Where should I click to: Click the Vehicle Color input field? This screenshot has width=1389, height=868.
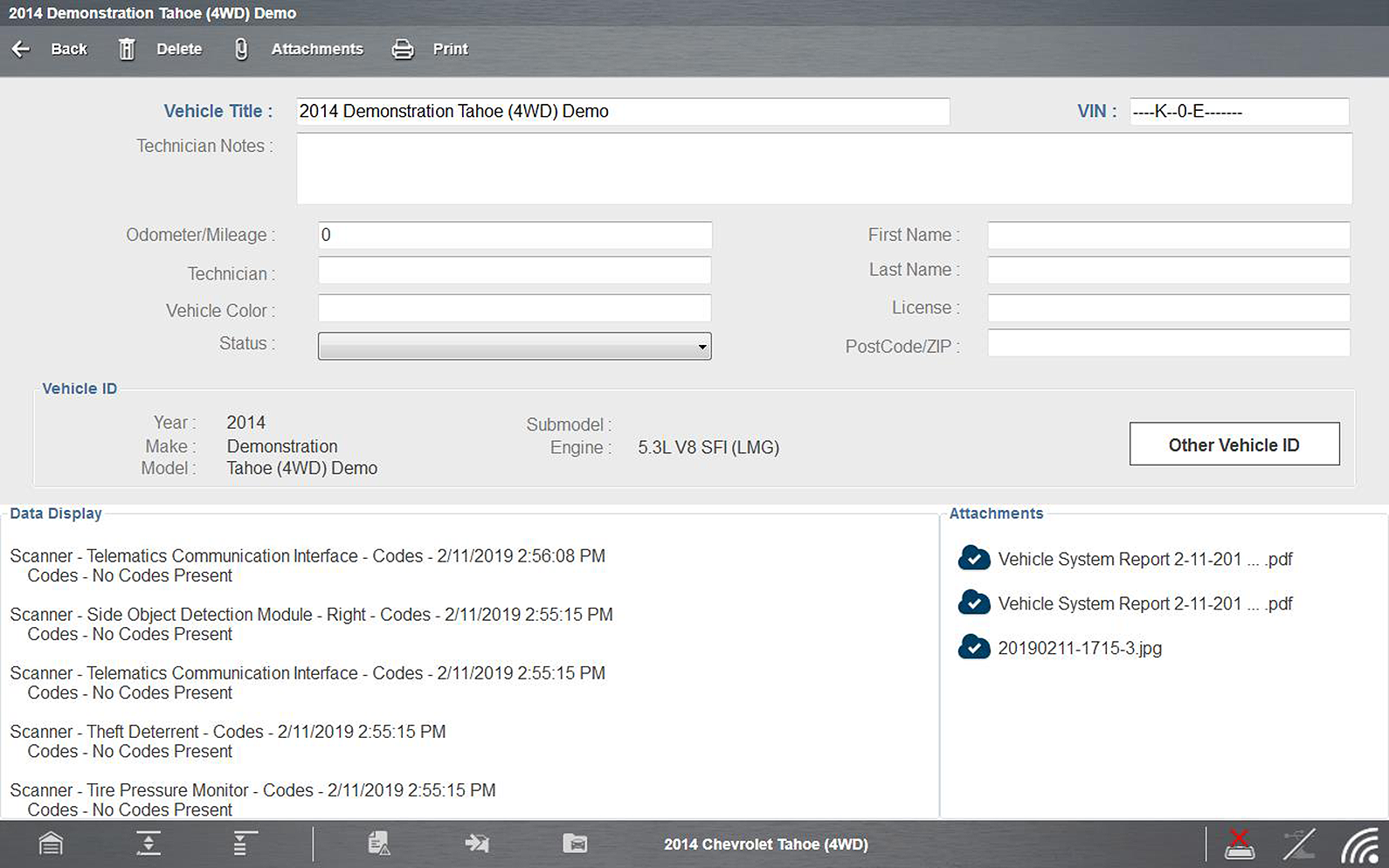[x=515, y=308]
